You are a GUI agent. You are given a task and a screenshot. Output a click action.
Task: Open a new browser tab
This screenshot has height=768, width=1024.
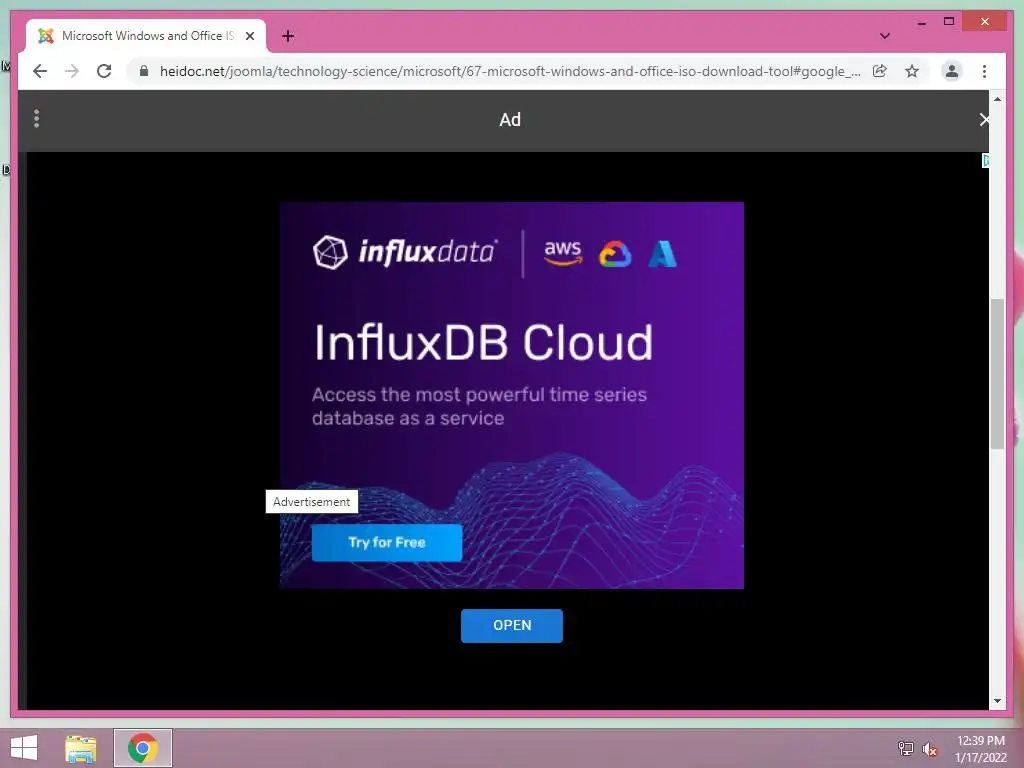coord(288,36)
